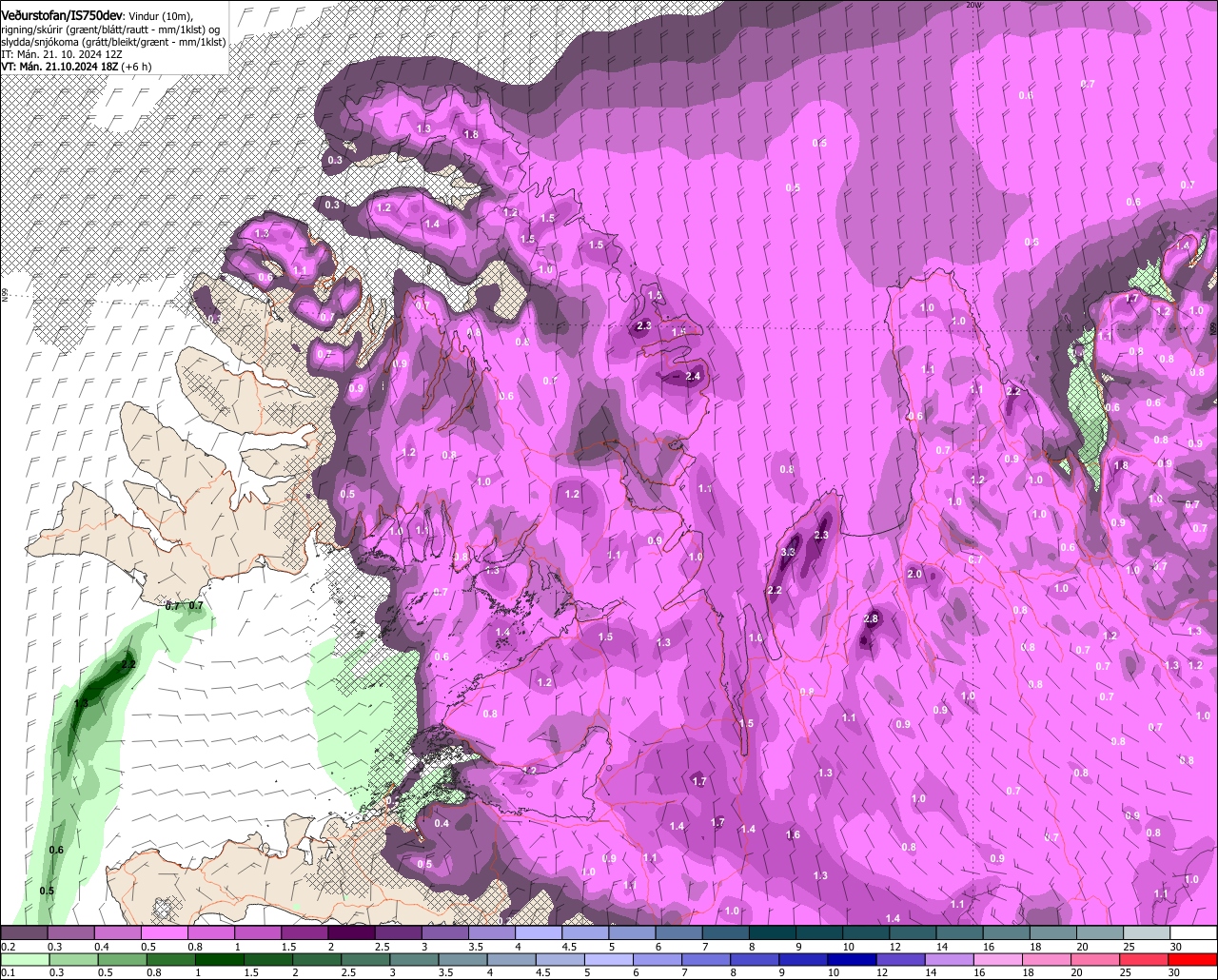Click the top-row legend swatch labeled 0.2

click(x=24, y=933)
